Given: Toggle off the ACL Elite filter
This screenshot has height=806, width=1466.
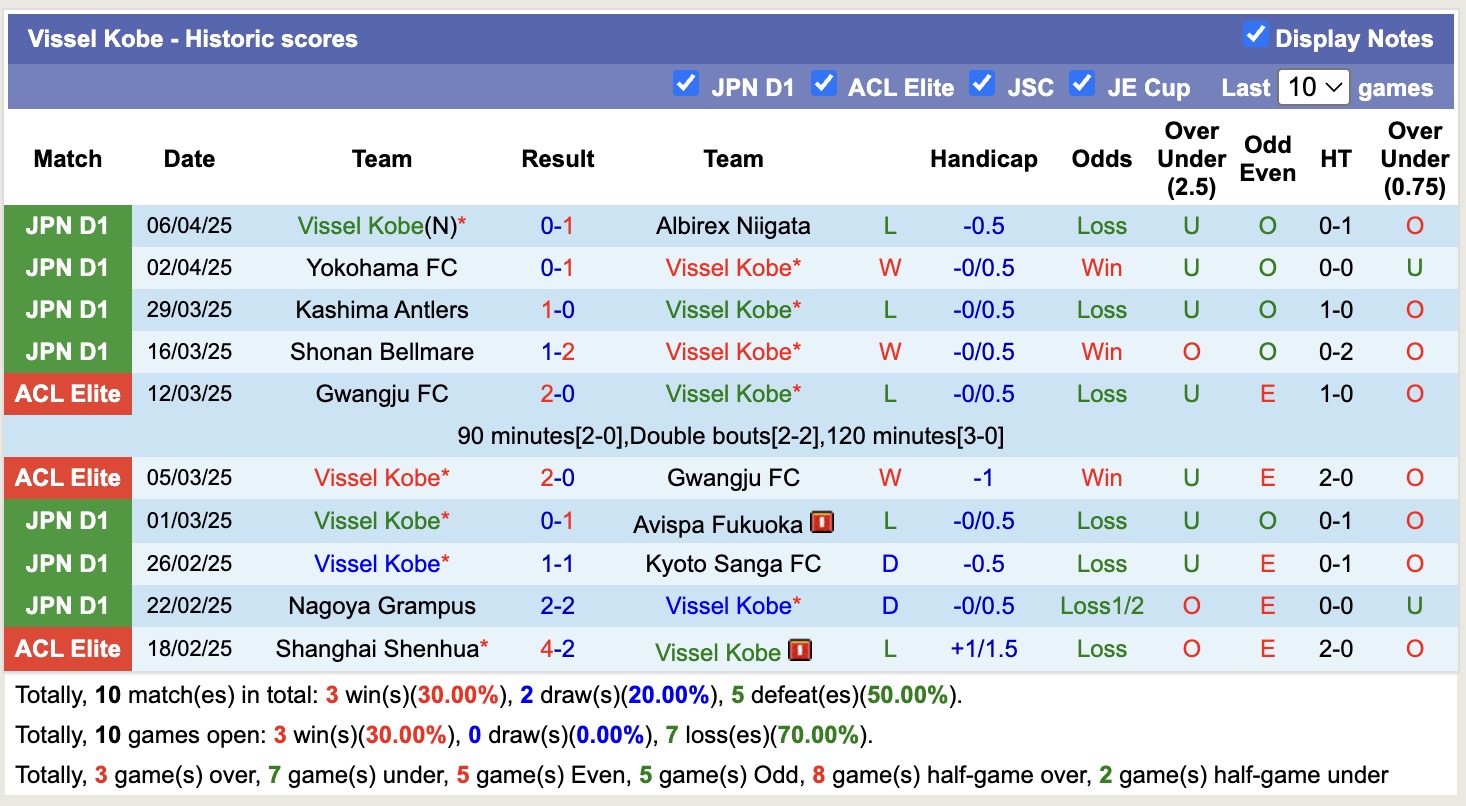Looking at the screenshot, I should point(823,86).
